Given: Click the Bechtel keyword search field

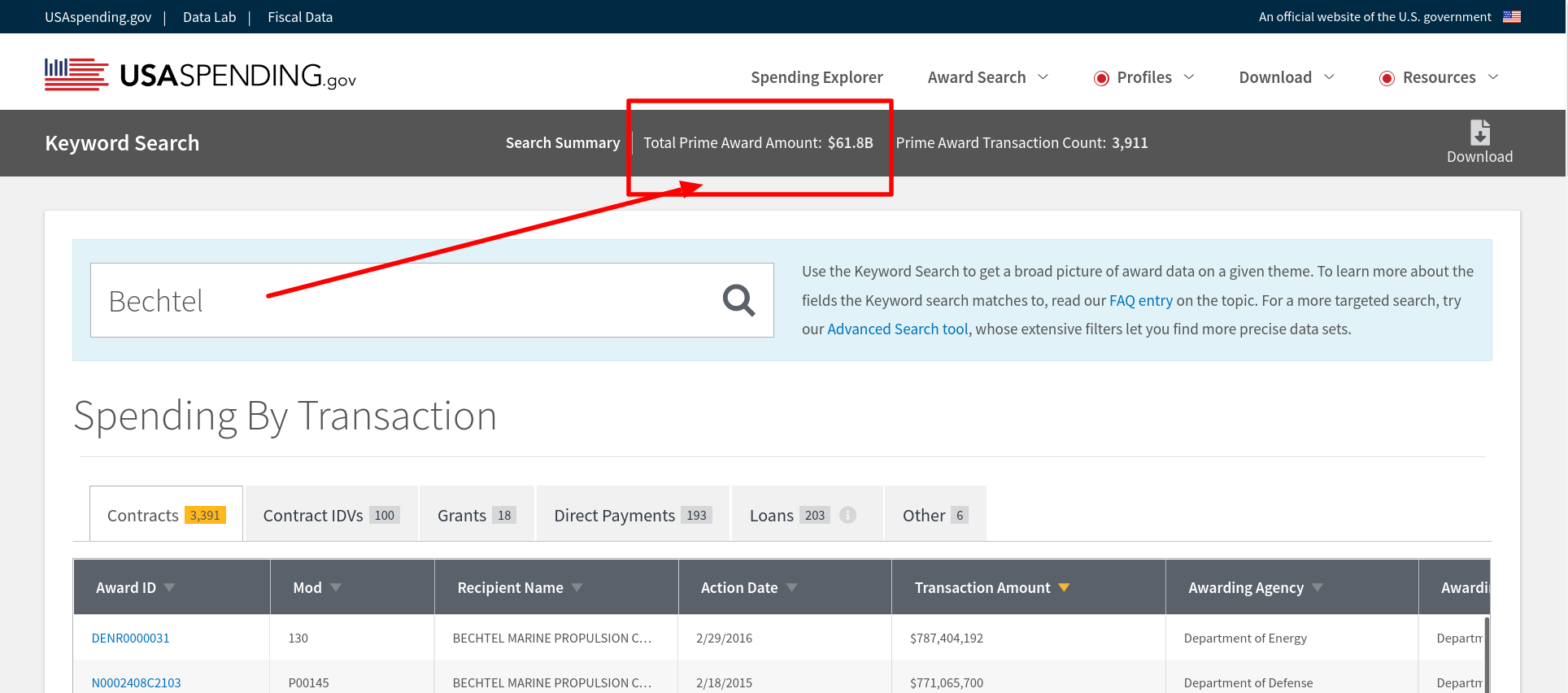Looking at the screenshot, I should (x=432, y=300).
